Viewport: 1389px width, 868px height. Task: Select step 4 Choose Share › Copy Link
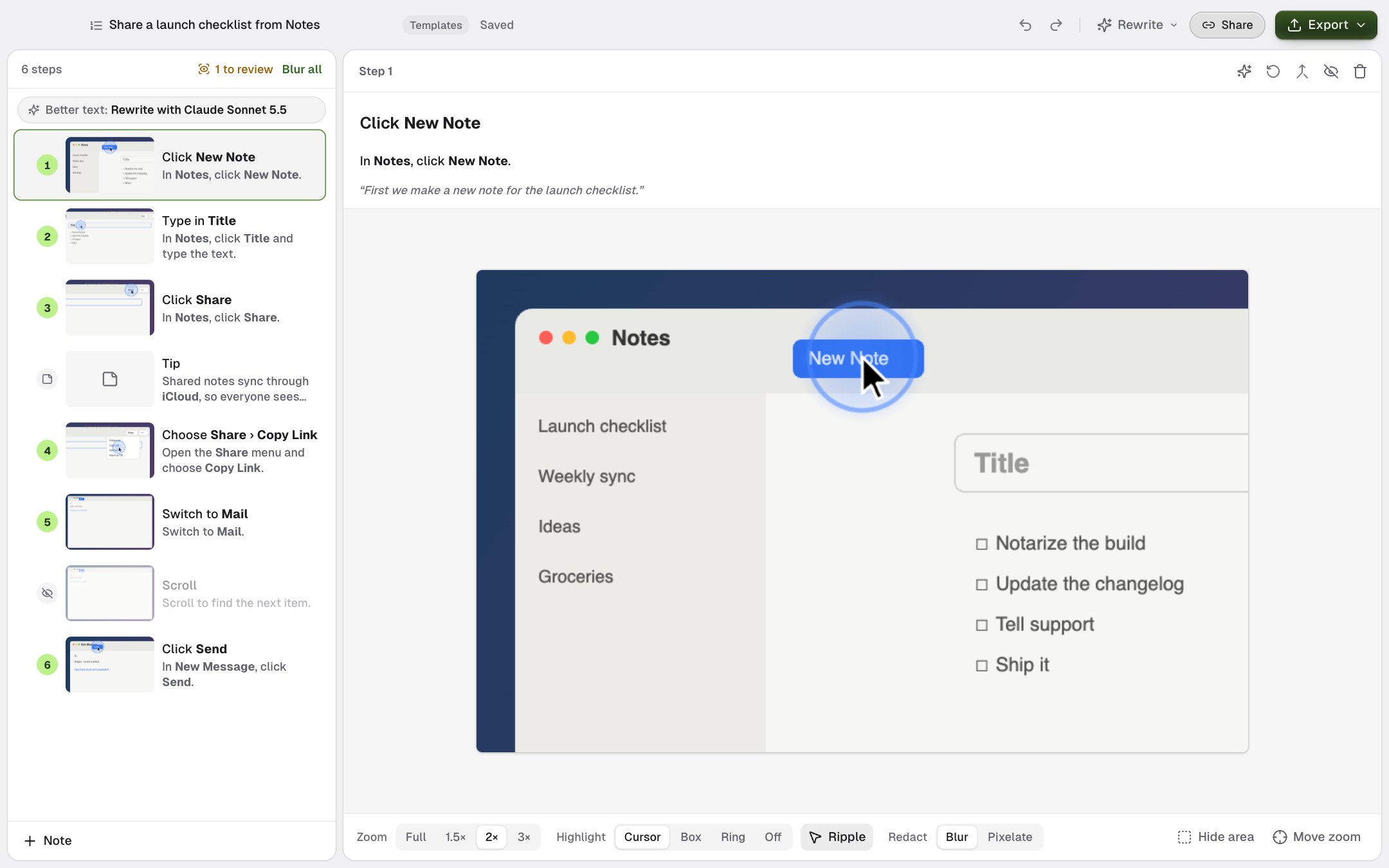pyautogui.click(x=171, y=451)
